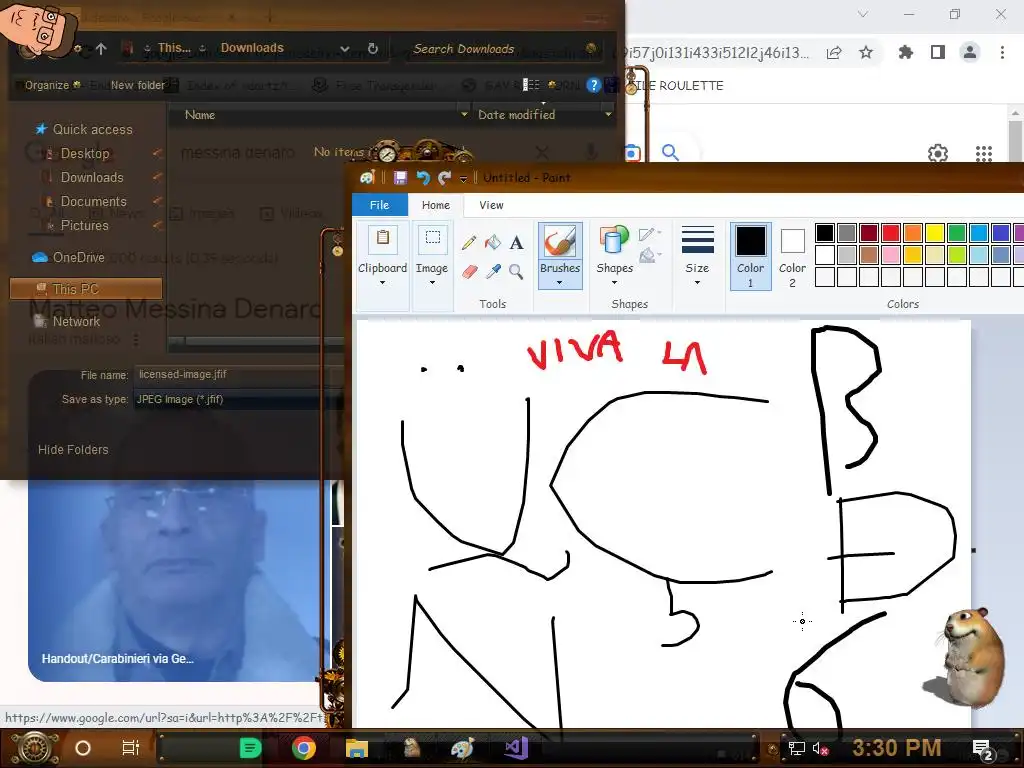Screen dimensions: 1024x768
Task: Open the notifications action center icon
Action: 983,749
